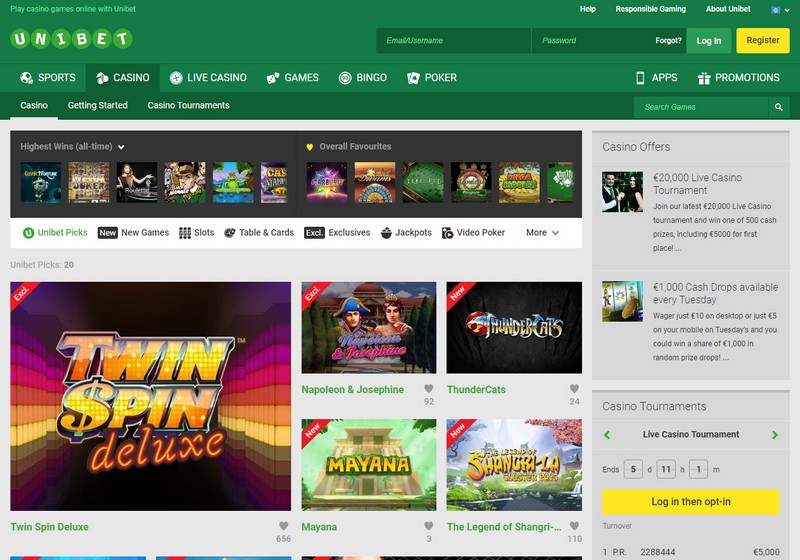Open the Starburst game thumbnail
Viewport: 800px width, 560px height.
pyautogui.click(x=327, y=182)
